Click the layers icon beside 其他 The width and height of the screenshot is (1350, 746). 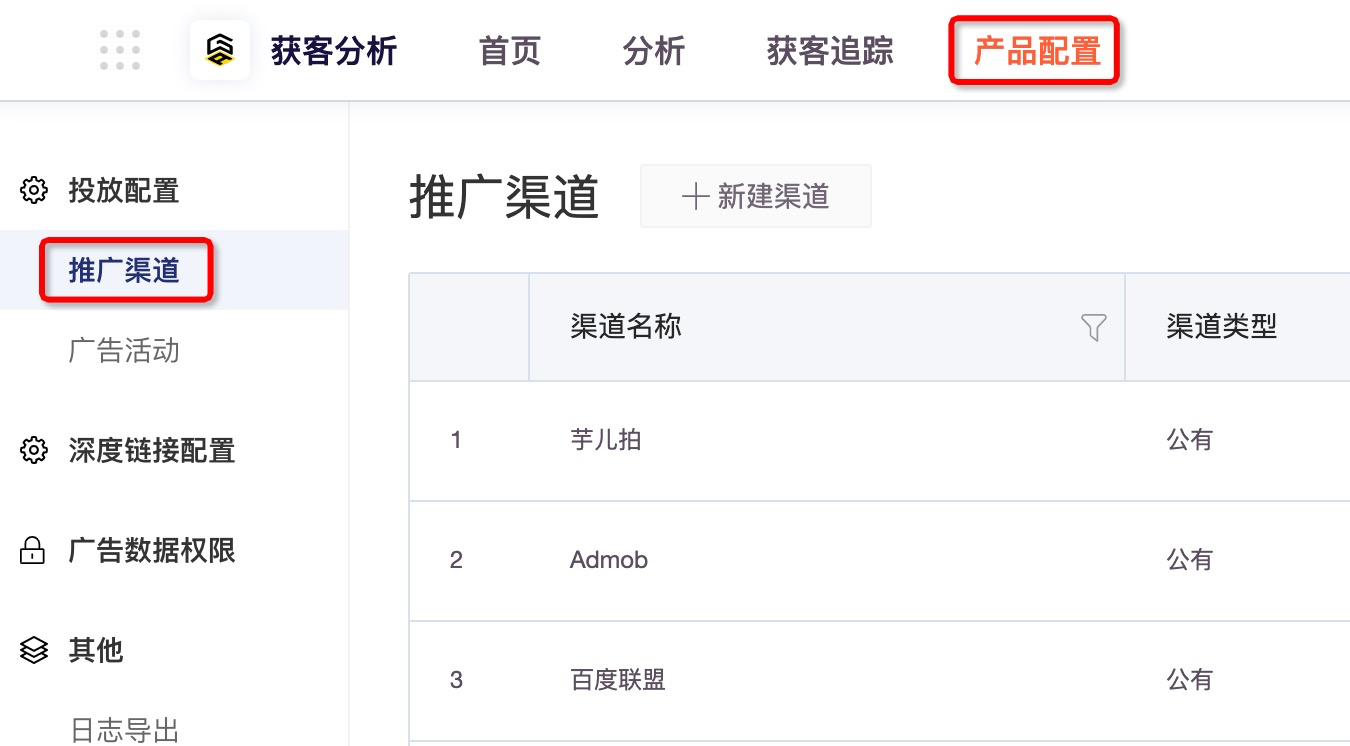click(33, 650)
